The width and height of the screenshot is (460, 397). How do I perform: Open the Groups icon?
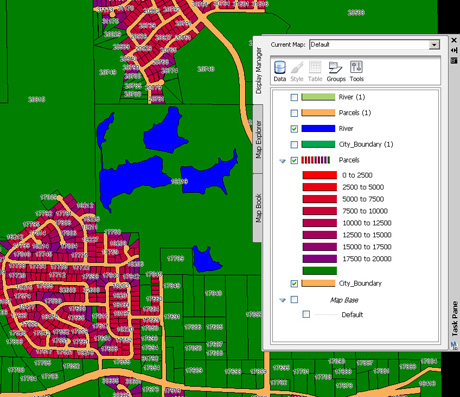click(x=336, y=71)
